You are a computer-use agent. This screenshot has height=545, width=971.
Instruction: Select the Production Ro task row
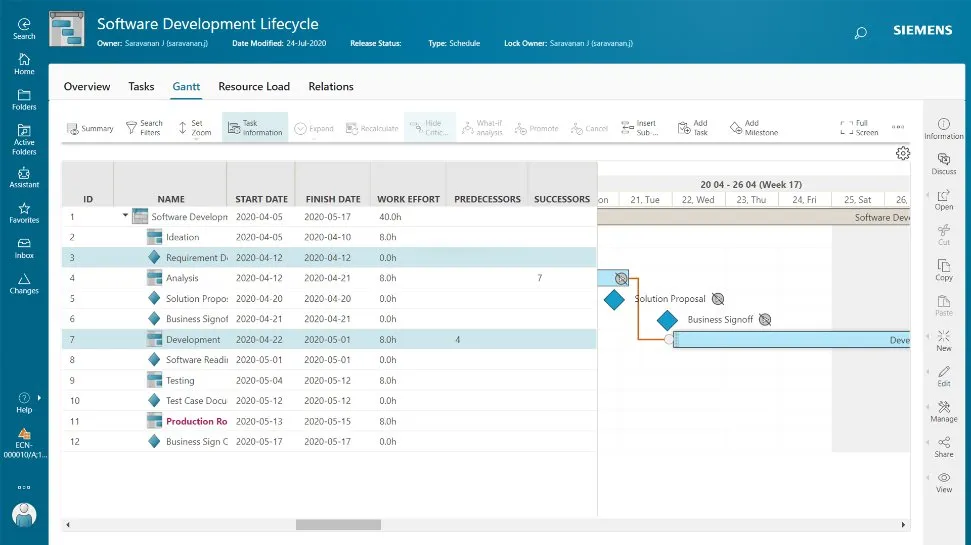click(x=329, y=422)
